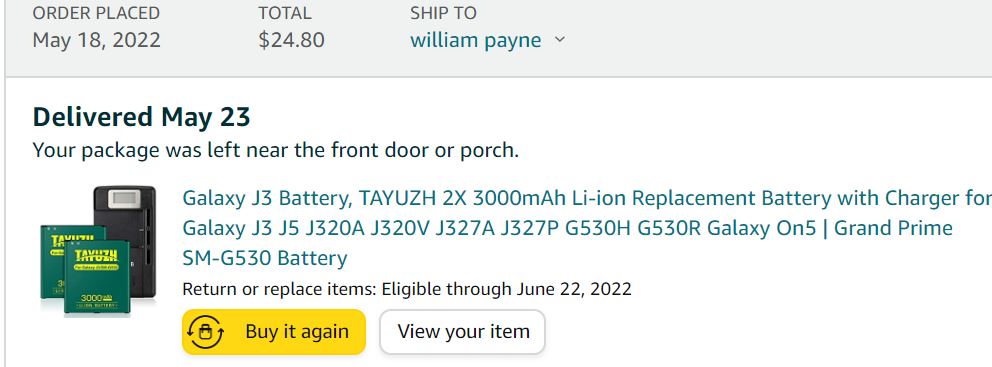The image size is (992, 367).
Task: Click the title line listing J320A J320V models
Action: pos(567,228)
